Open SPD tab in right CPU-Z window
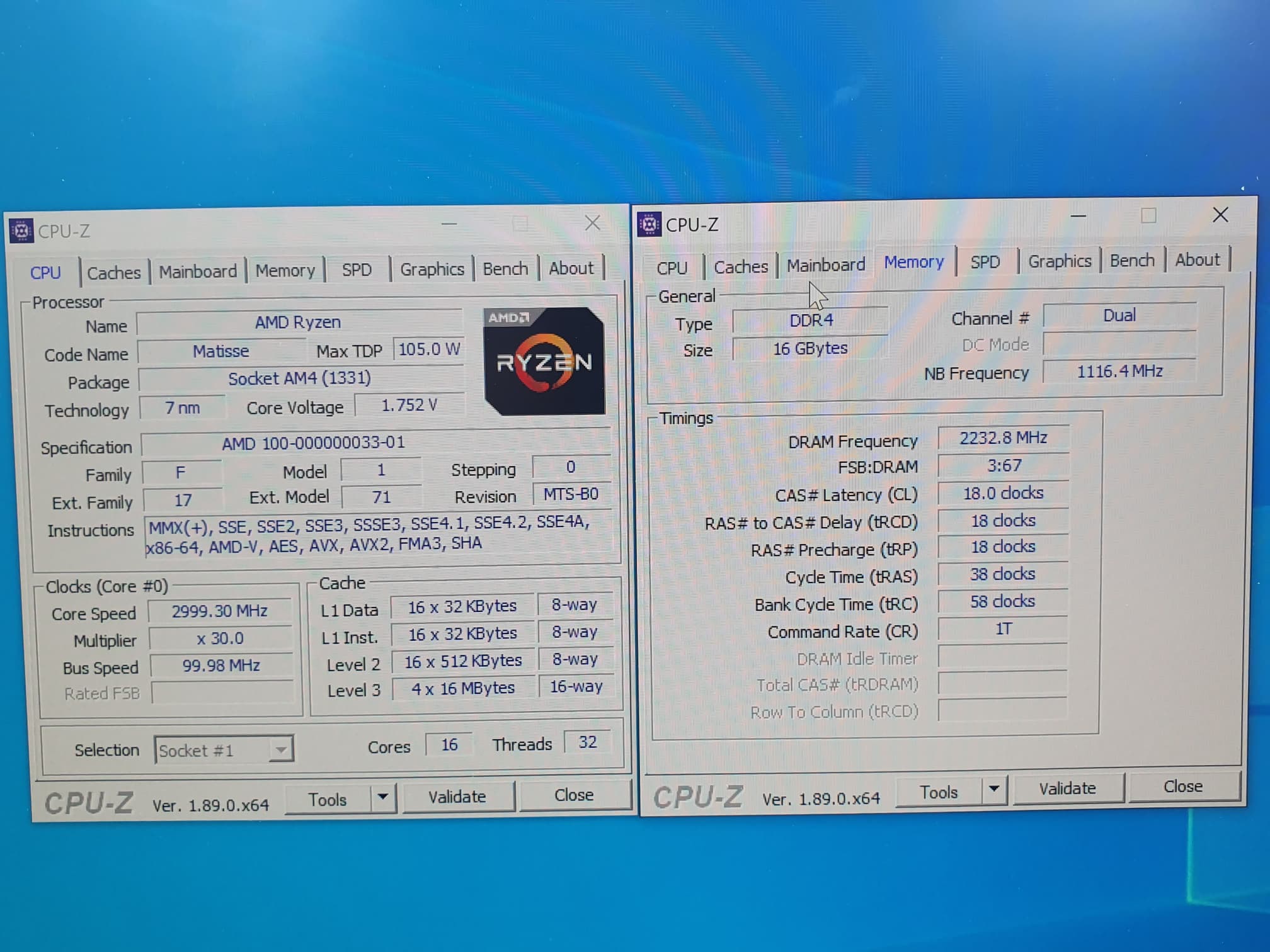 pyautogui.click(x=985, y=262)
